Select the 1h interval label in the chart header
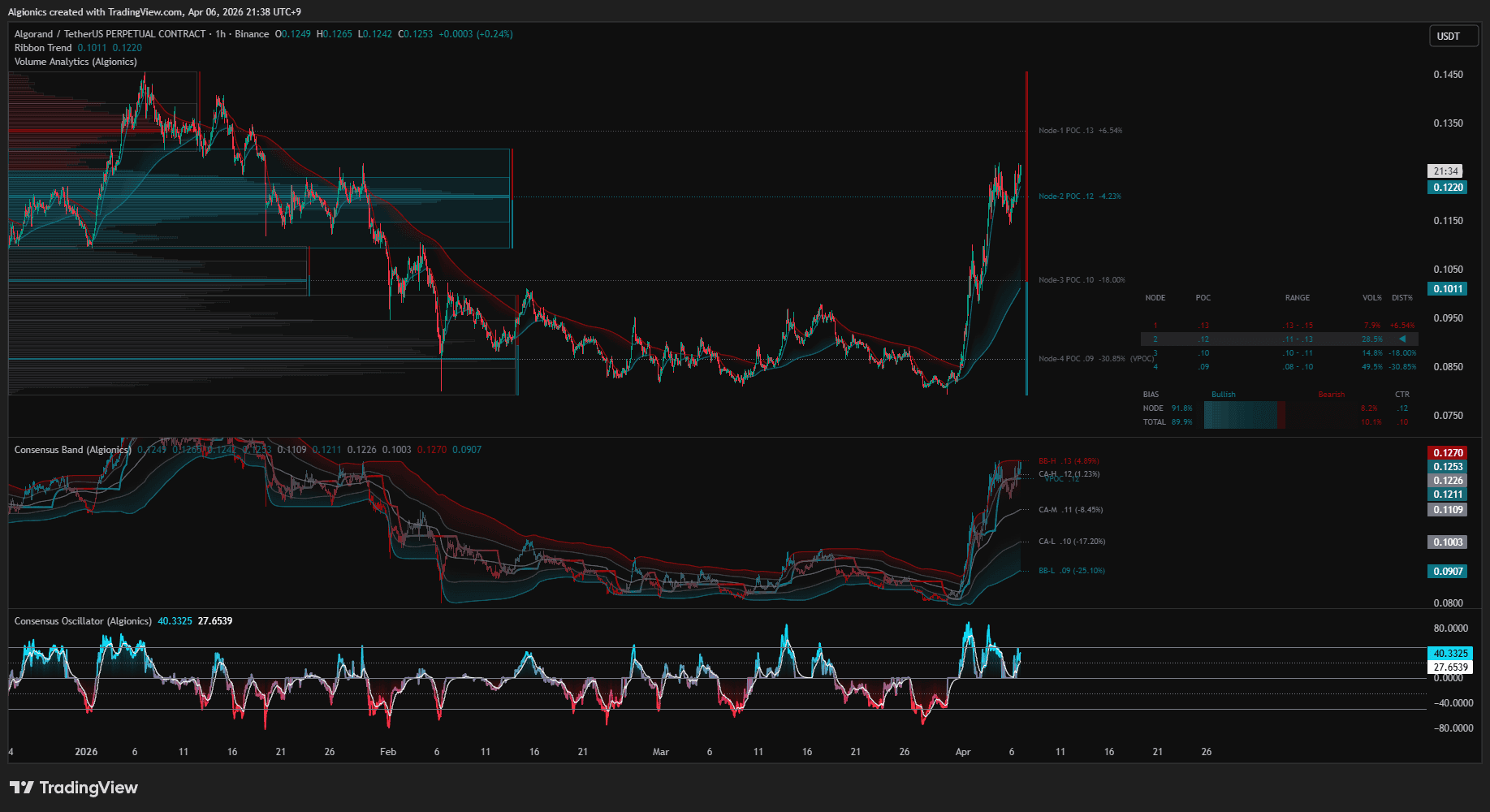 [220, 34]
